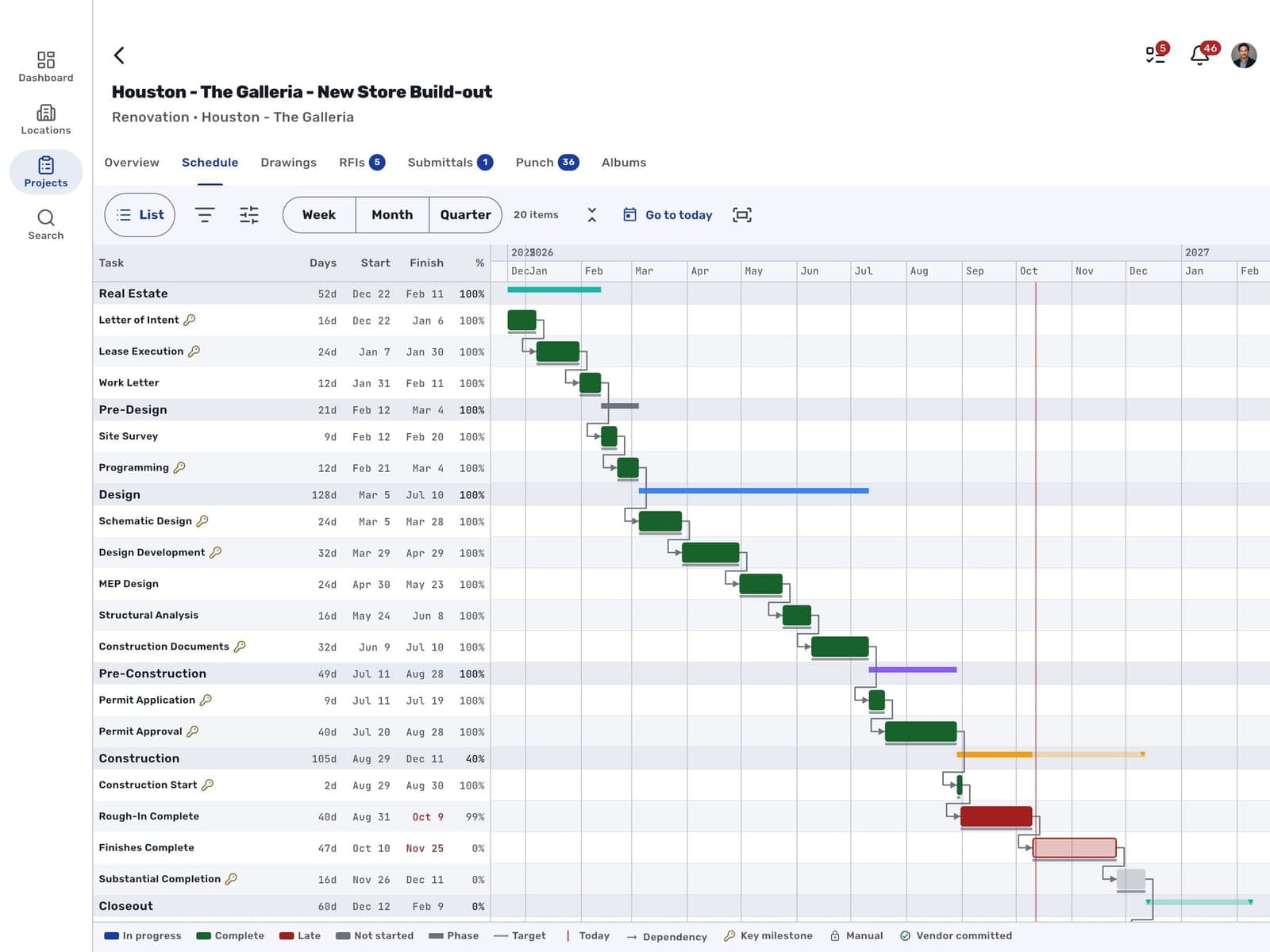This screenshot has height=952, width=1270.
Task: Set timeline scale to Month
Action: [392, 215]
